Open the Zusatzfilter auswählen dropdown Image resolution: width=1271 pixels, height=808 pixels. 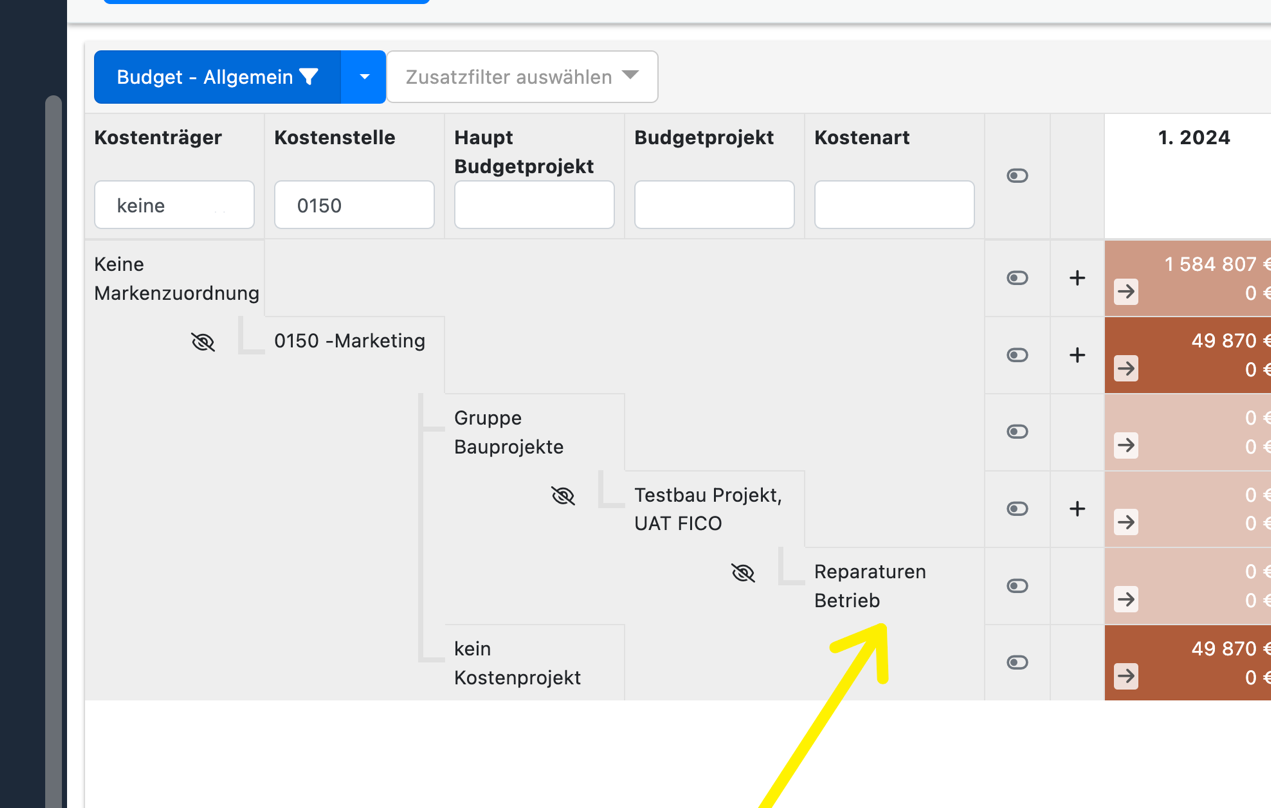(x=521, y=76)
